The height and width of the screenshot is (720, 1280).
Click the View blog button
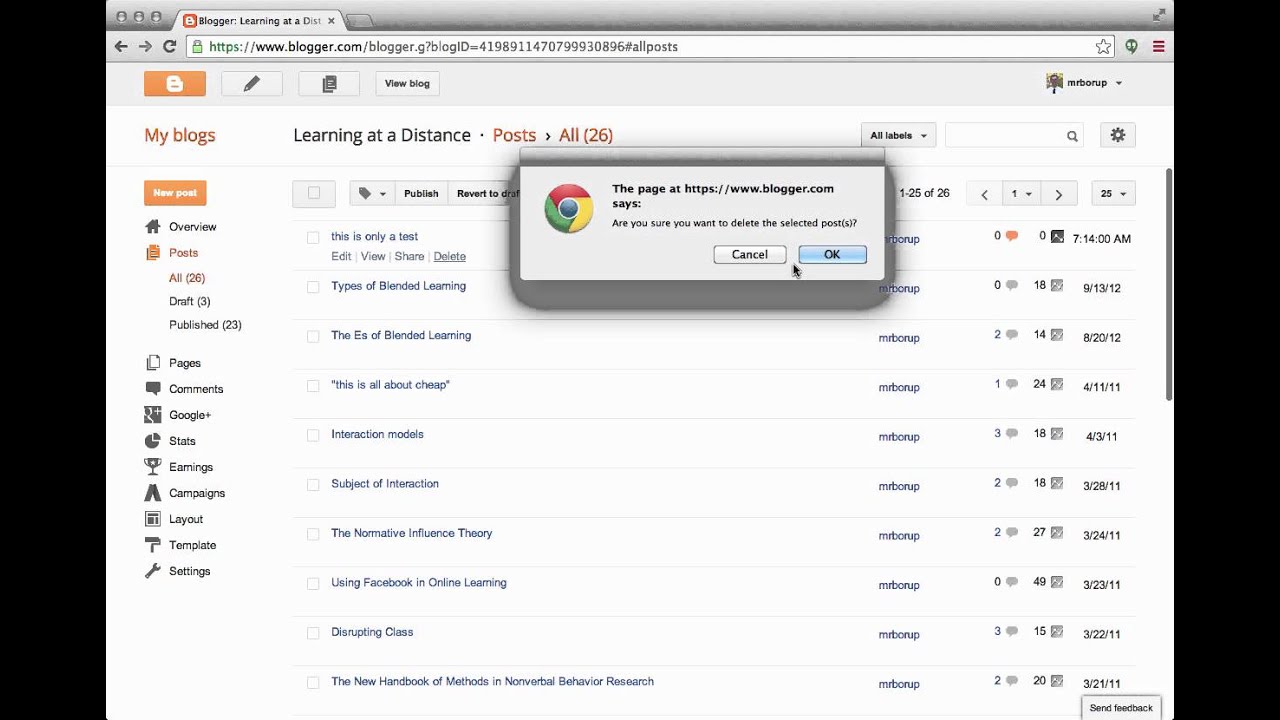[x=407, y=84]
